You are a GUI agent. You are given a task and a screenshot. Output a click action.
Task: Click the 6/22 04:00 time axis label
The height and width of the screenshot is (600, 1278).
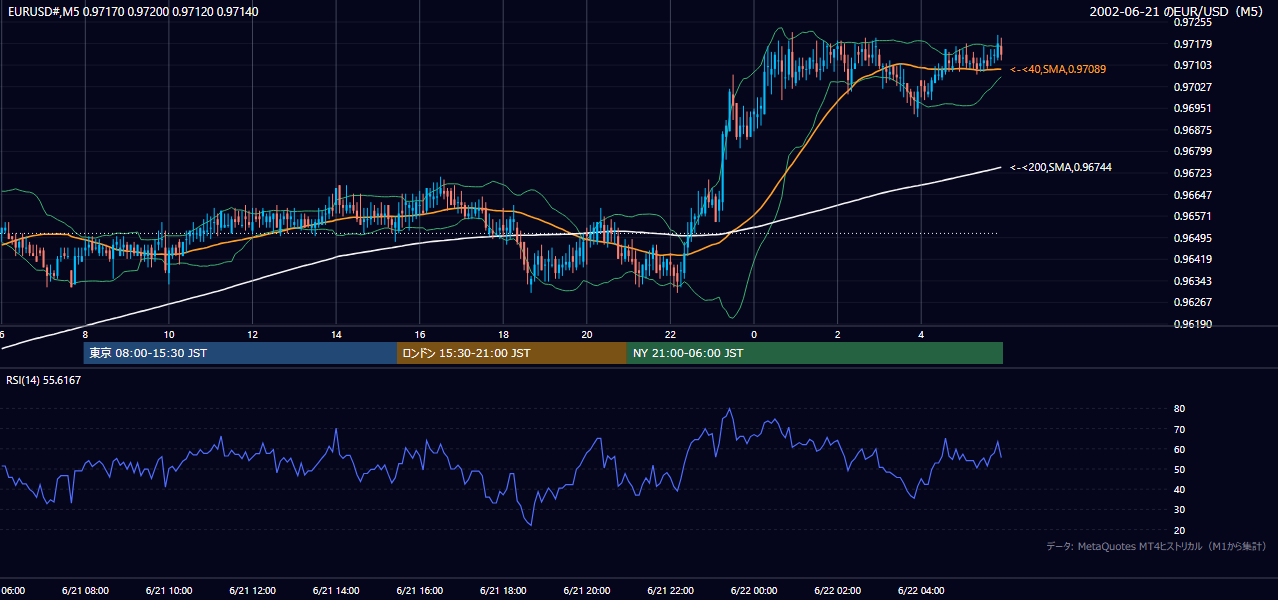click(921, 590)
